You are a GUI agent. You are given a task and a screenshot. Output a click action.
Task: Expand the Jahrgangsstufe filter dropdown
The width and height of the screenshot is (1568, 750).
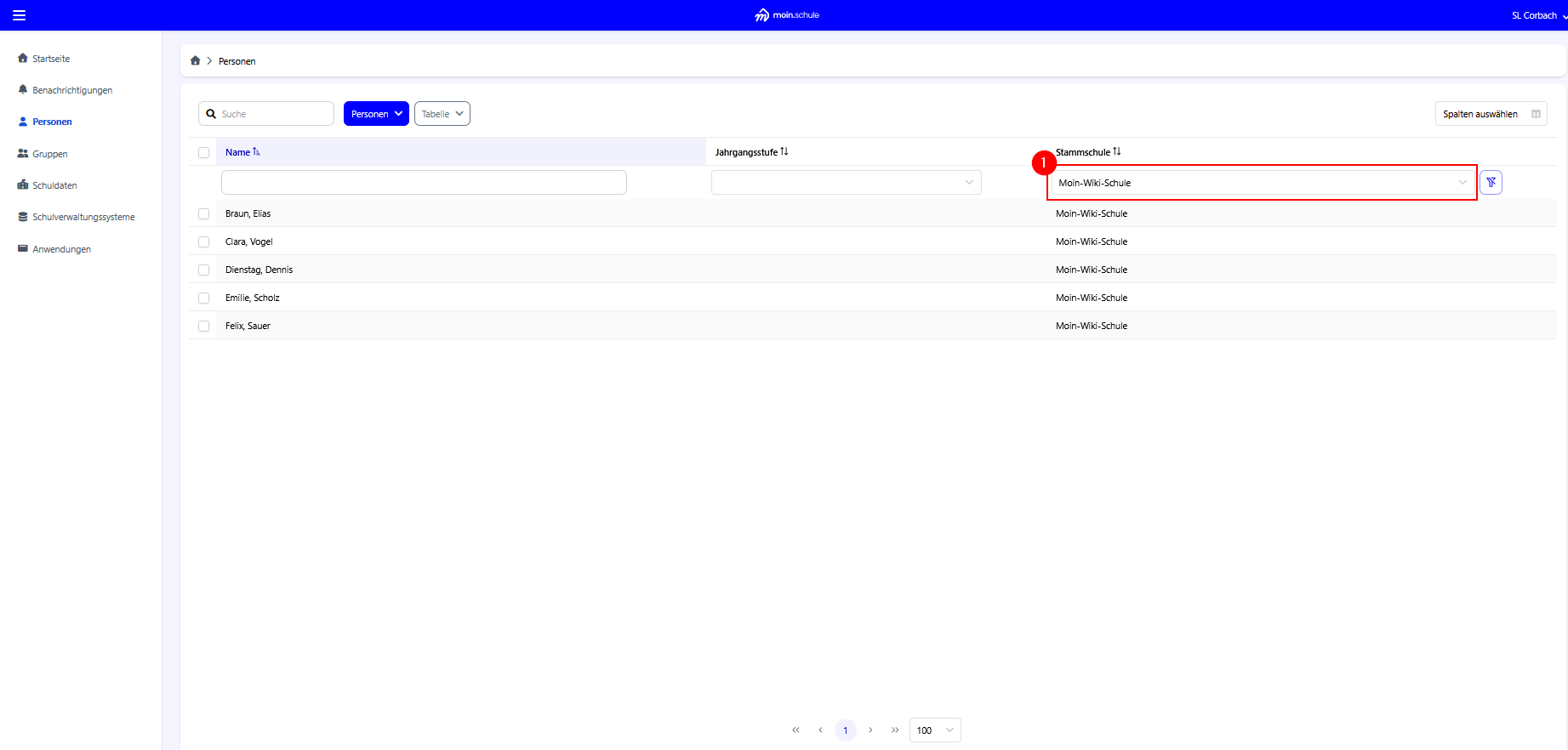pyautogui.click(x=846, y=182)
